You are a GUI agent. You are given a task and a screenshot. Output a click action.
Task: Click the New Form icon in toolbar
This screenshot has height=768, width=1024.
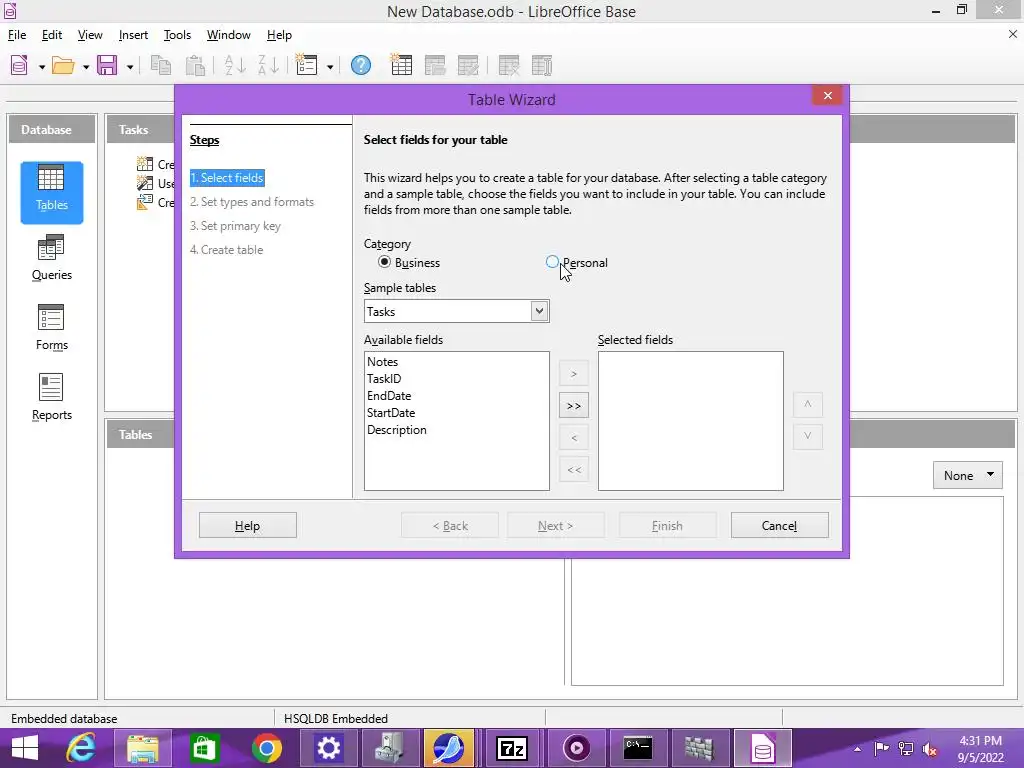(x=306, y=65)
